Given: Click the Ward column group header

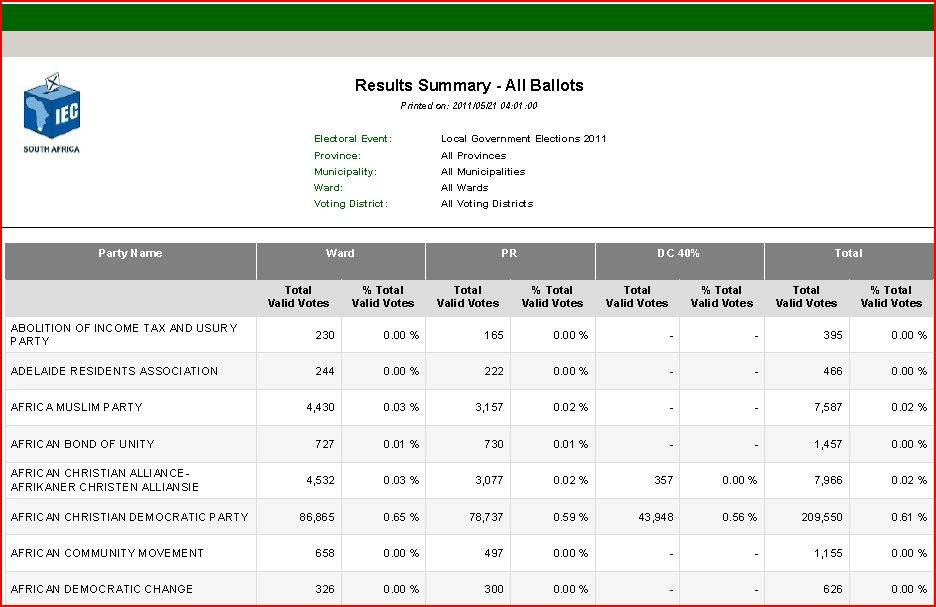Looking at the screenshot, I should pos(340,254).
